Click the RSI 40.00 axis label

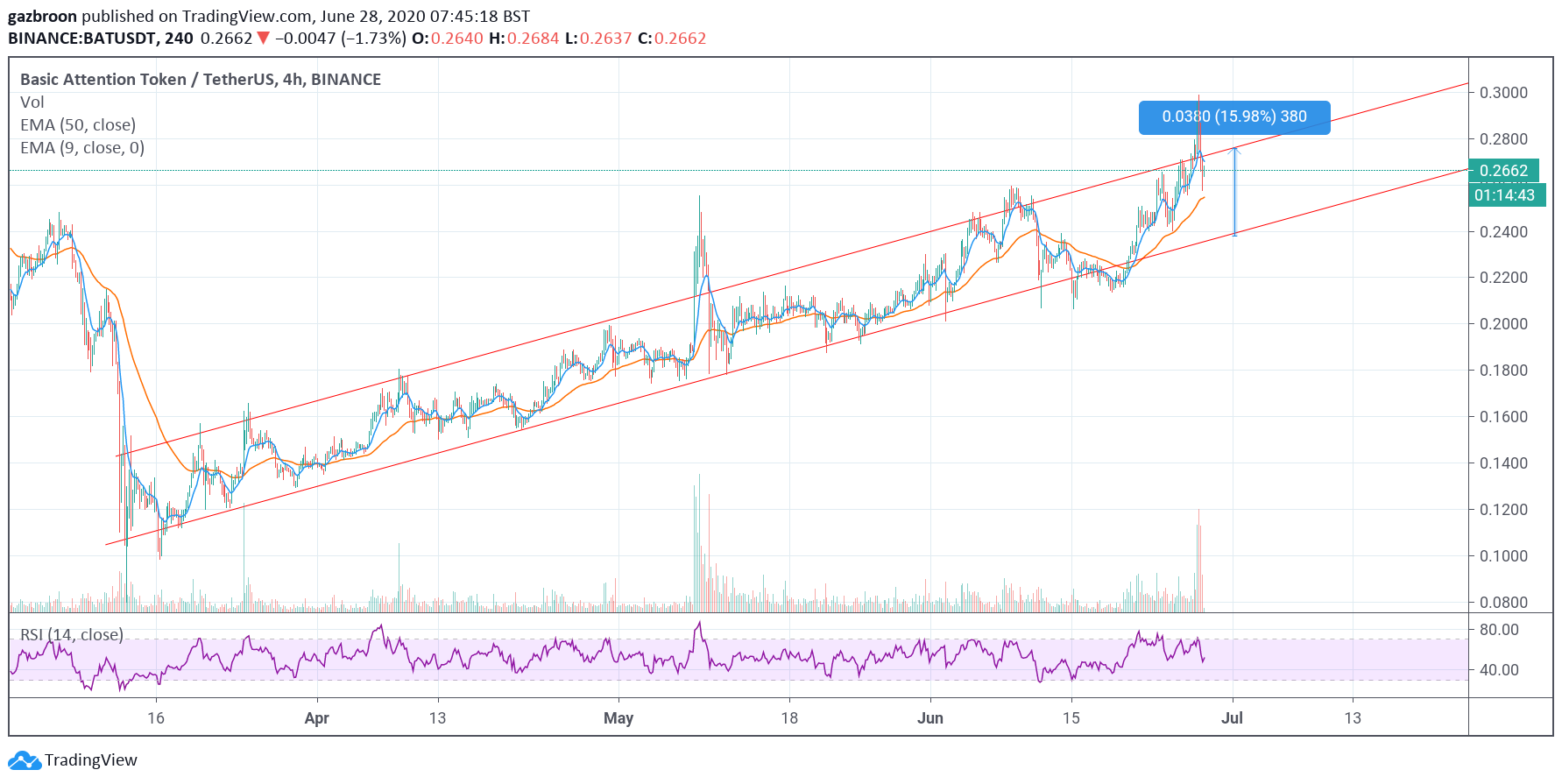[1499, 670]
